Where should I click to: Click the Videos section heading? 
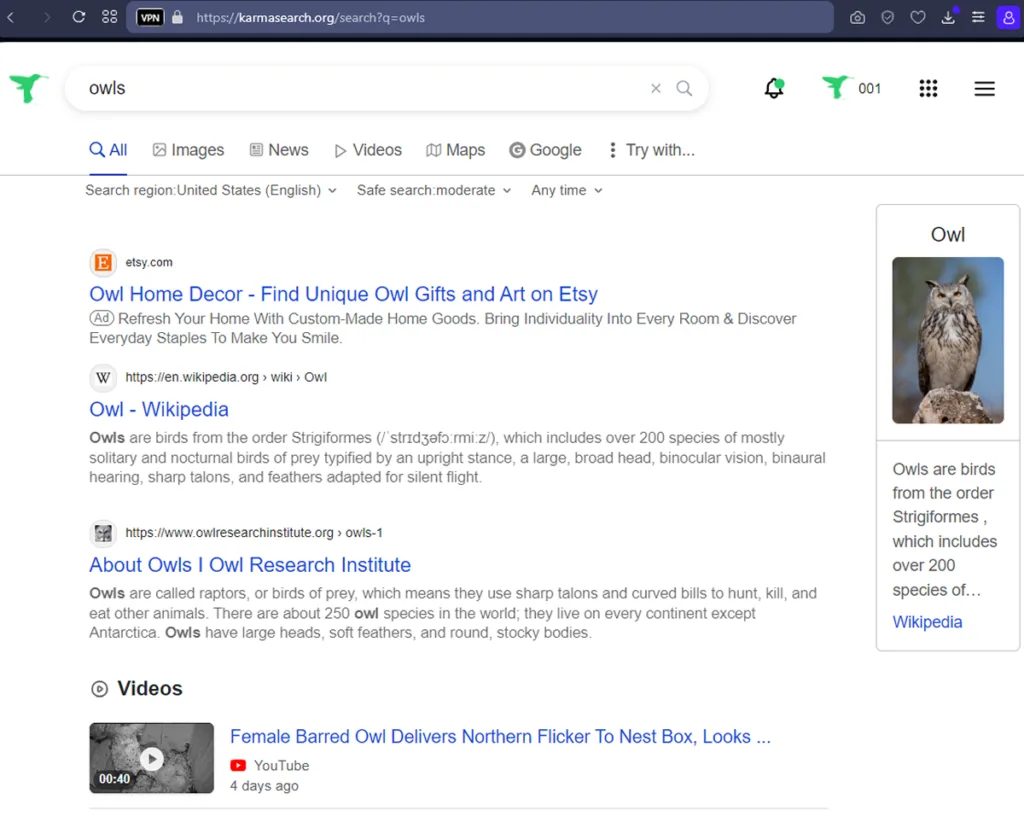(150, 688)
